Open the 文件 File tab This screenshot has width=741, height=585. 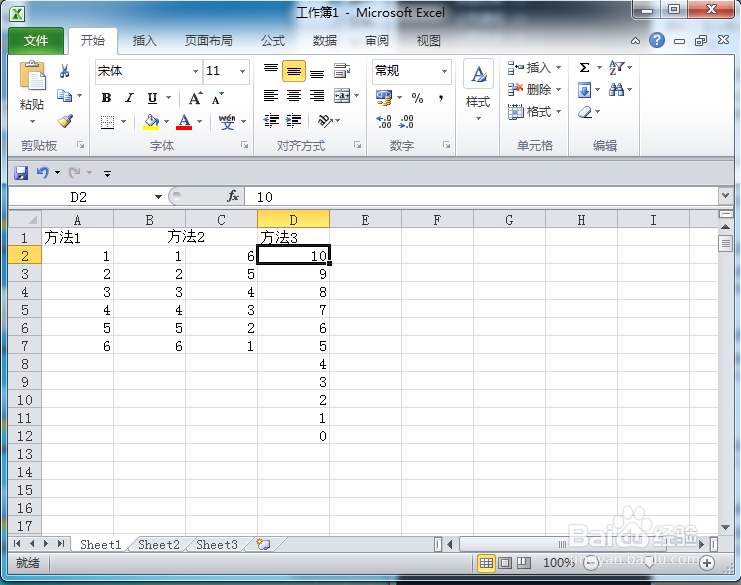[x=36, y=41]
